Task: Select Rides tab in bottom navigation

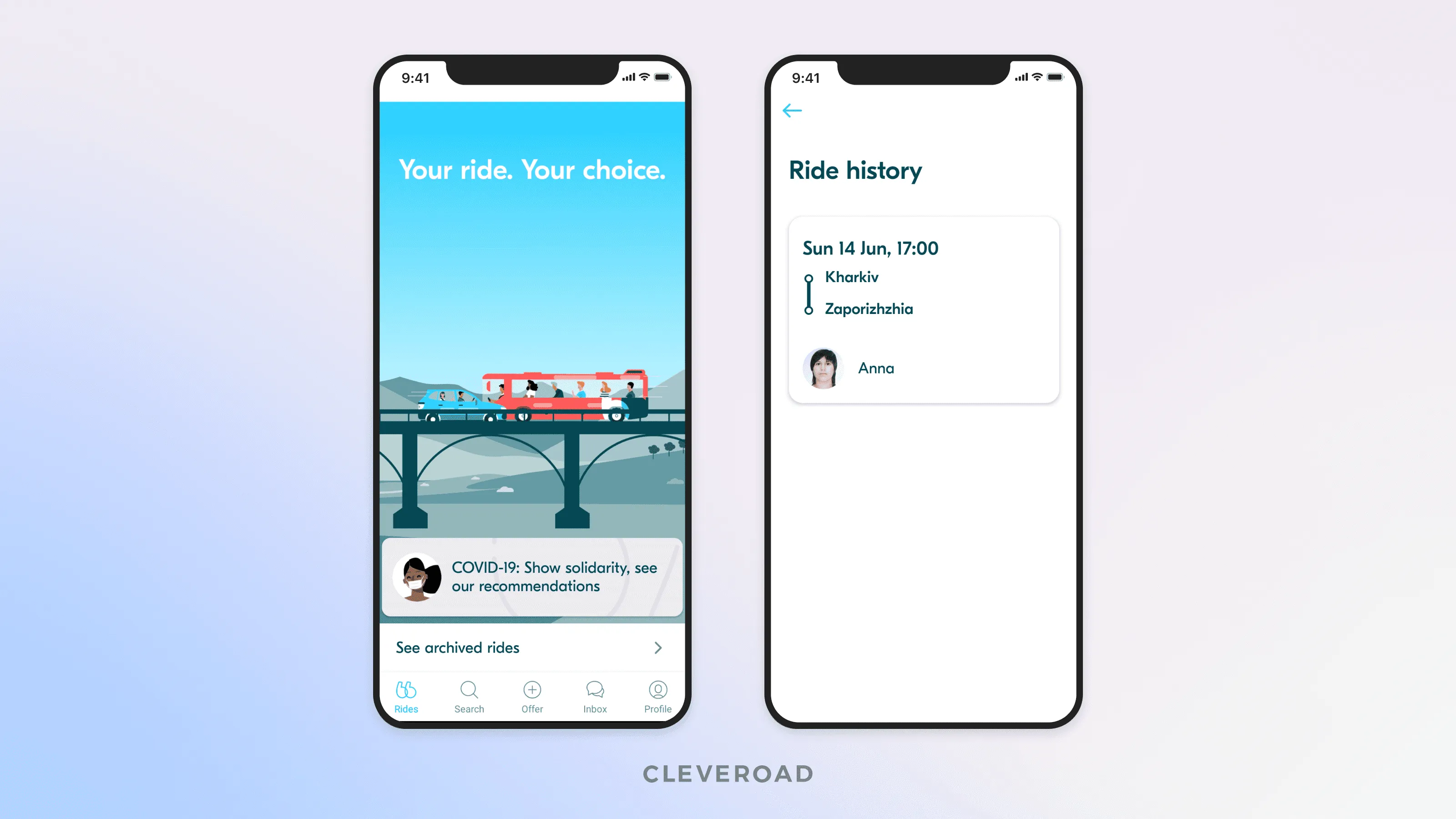Action: click(406, 696)
